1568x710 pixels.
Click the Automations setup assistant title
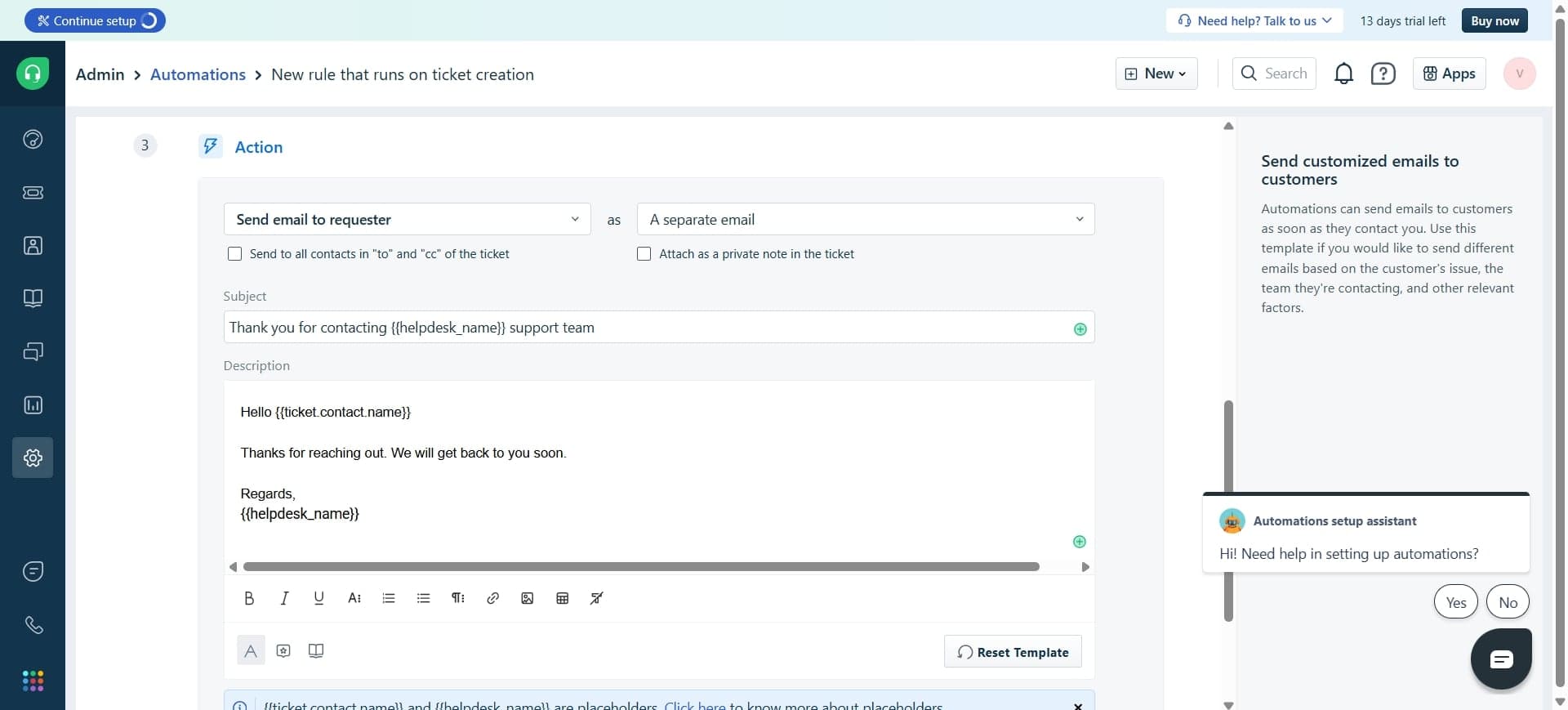1334,520
